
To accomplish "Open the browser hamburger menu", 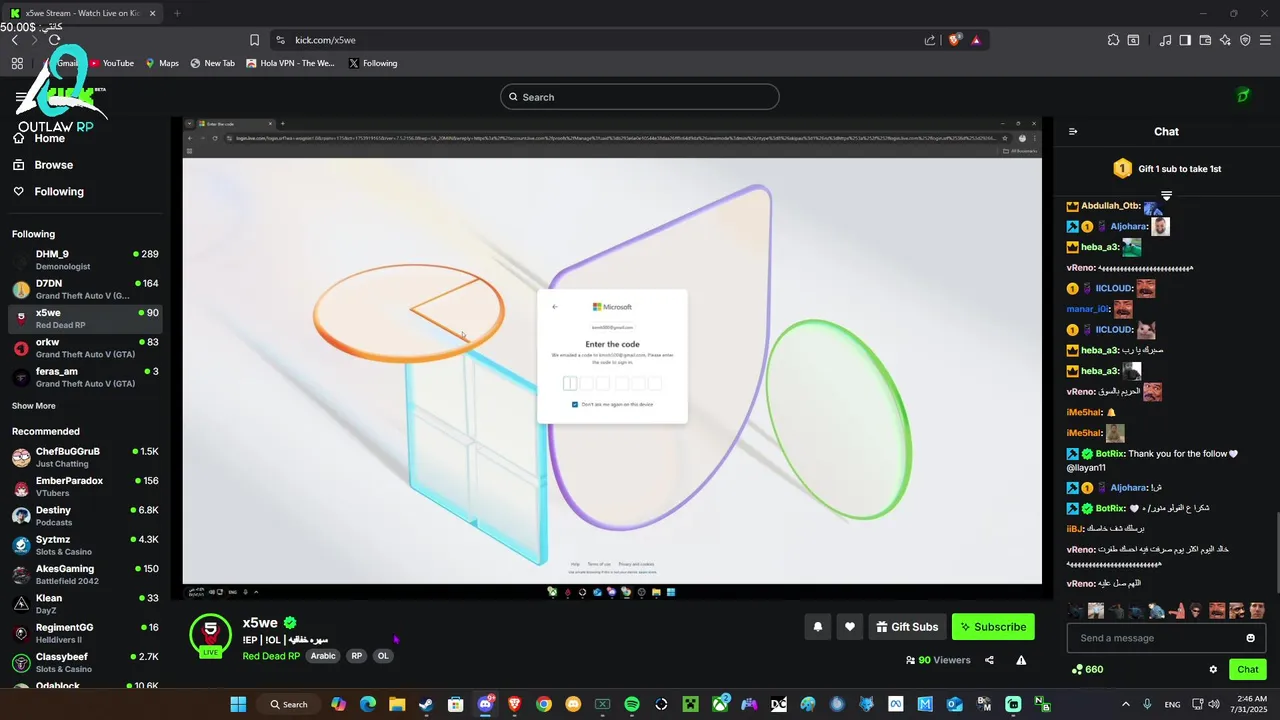I will point(1266,40).
